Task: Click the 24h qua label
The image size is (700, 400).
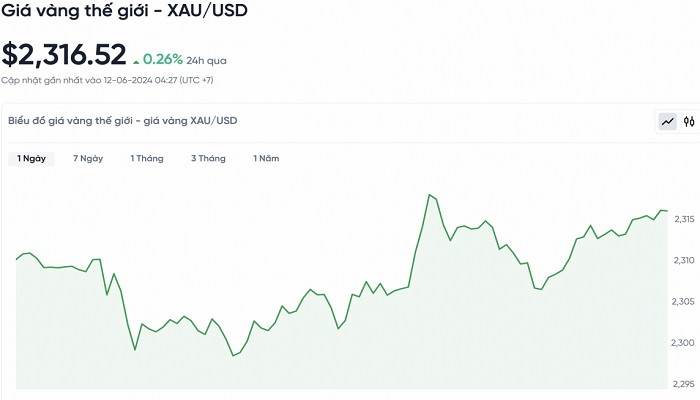Action: point(206,59)
